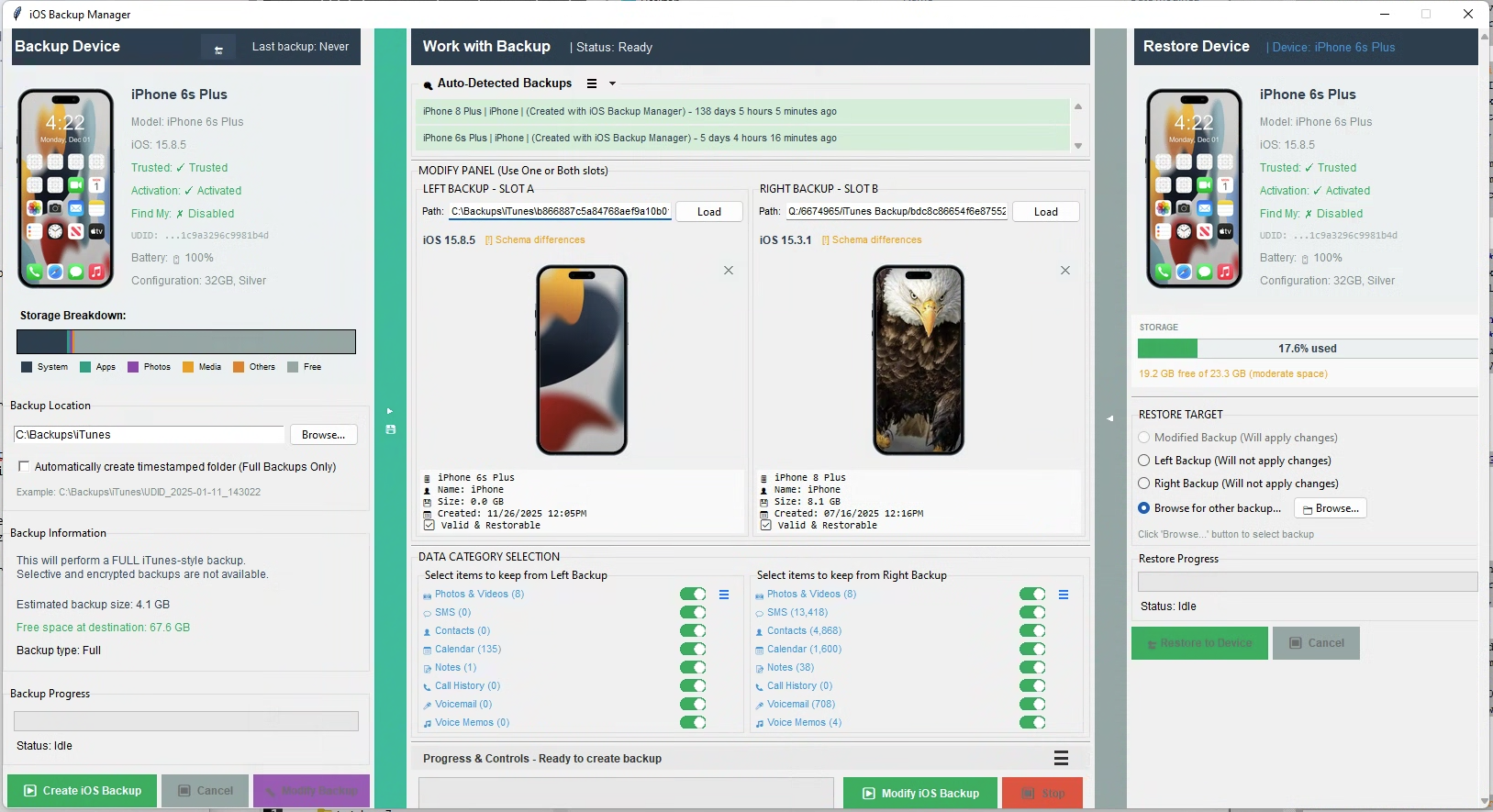This screenshot has width=1493, height=812.
Task: Toggle Calendar (135) in Left Backup
Action: pyautogui.click(x=693, y=650)
